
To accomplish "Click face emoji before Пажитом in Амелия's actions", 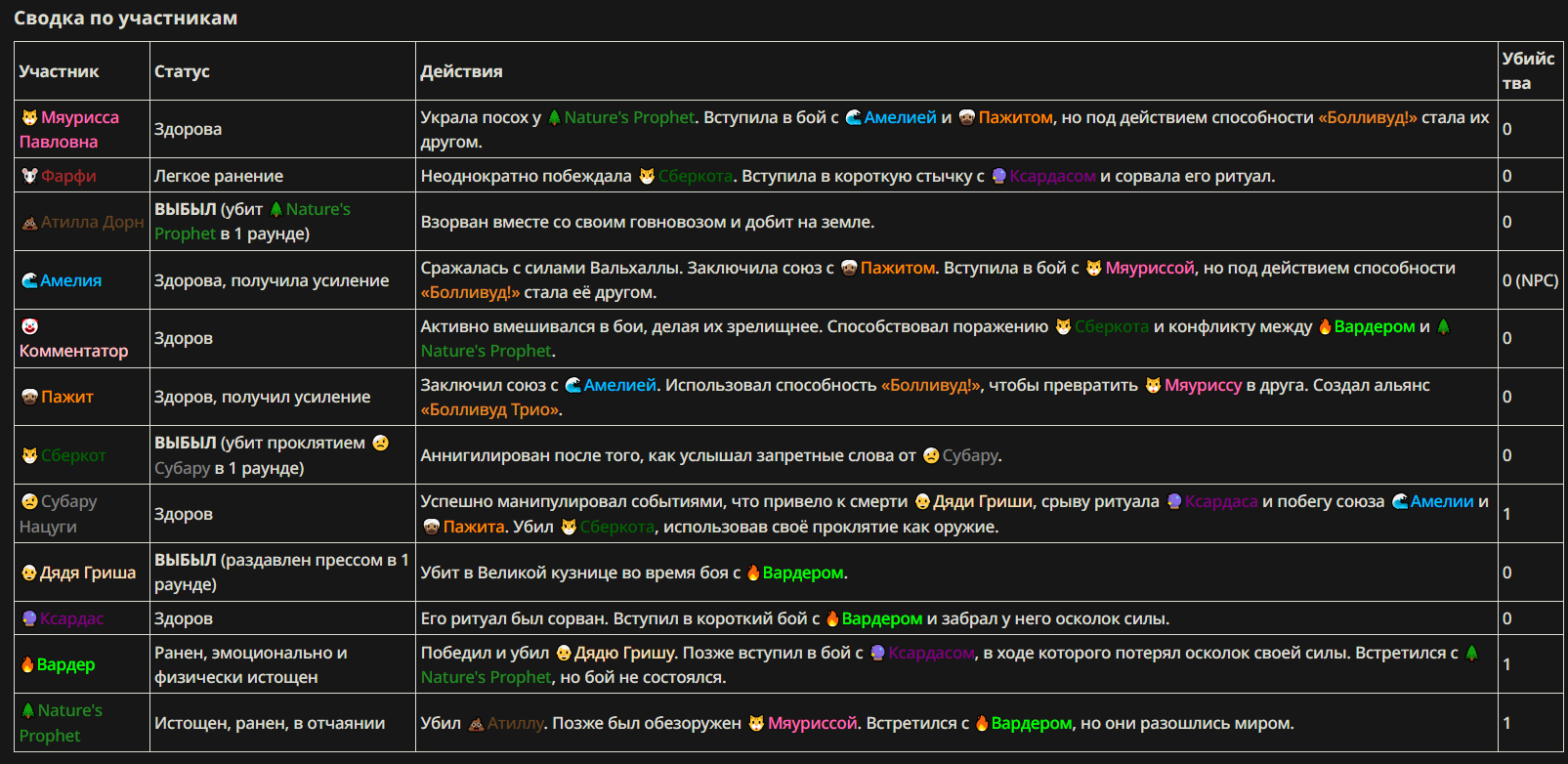I will click(x=849, y=268).
